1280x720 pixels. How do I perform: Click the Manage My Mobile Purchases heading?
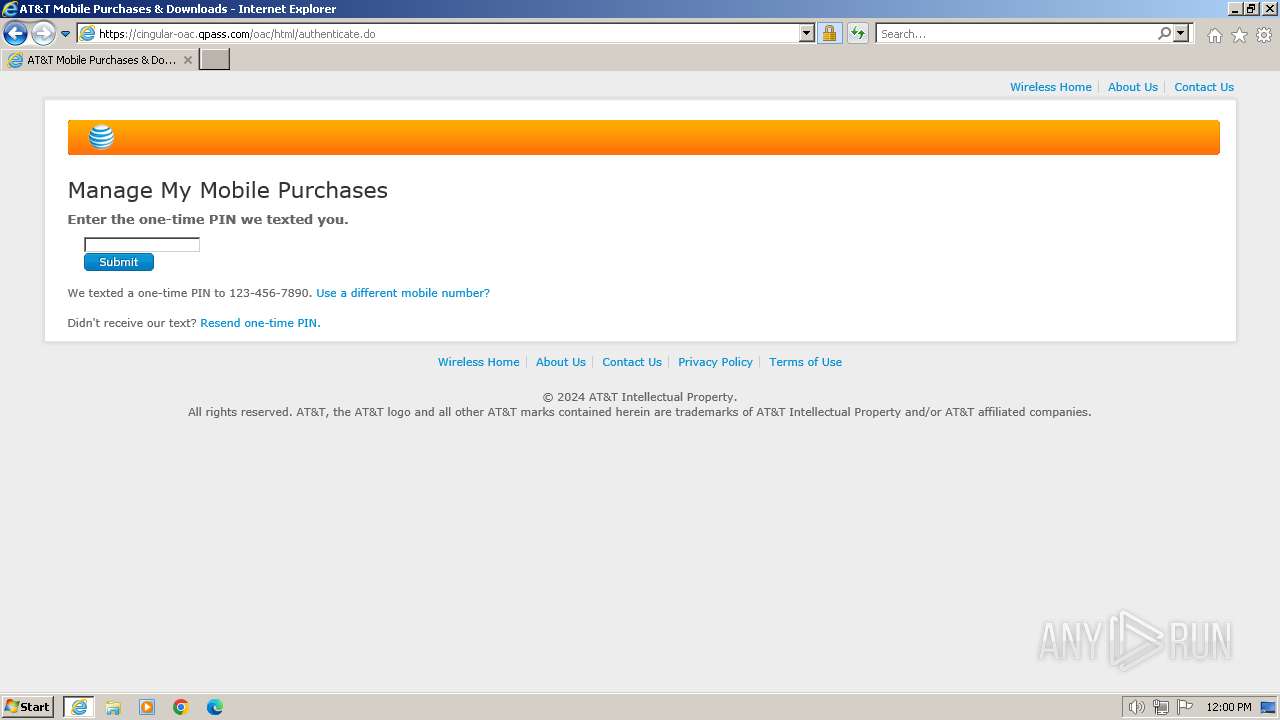click(227, 190)
